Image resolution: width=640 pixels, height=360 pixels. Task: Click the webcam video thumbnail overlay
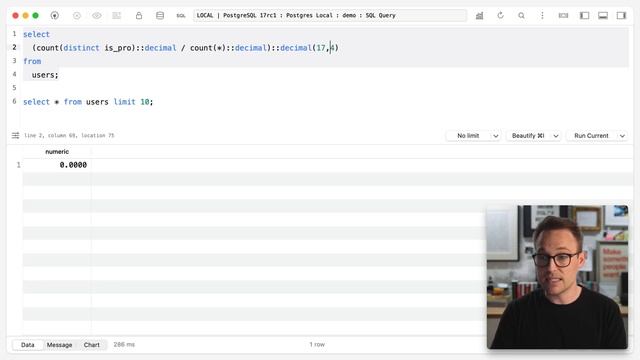click(x=558, y=277)
